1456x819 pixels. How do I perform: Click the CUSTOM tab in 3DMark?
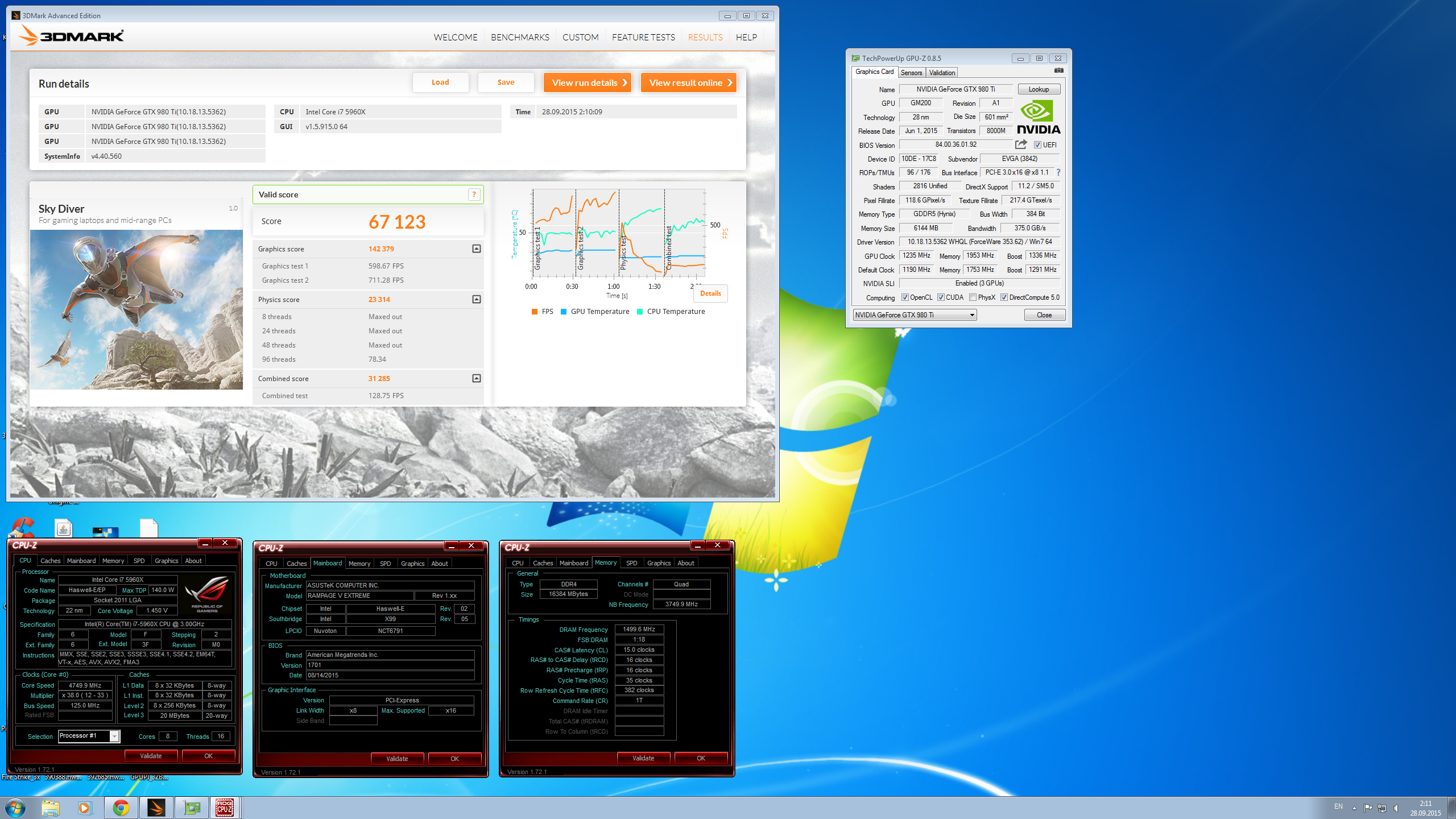[580, 37]
